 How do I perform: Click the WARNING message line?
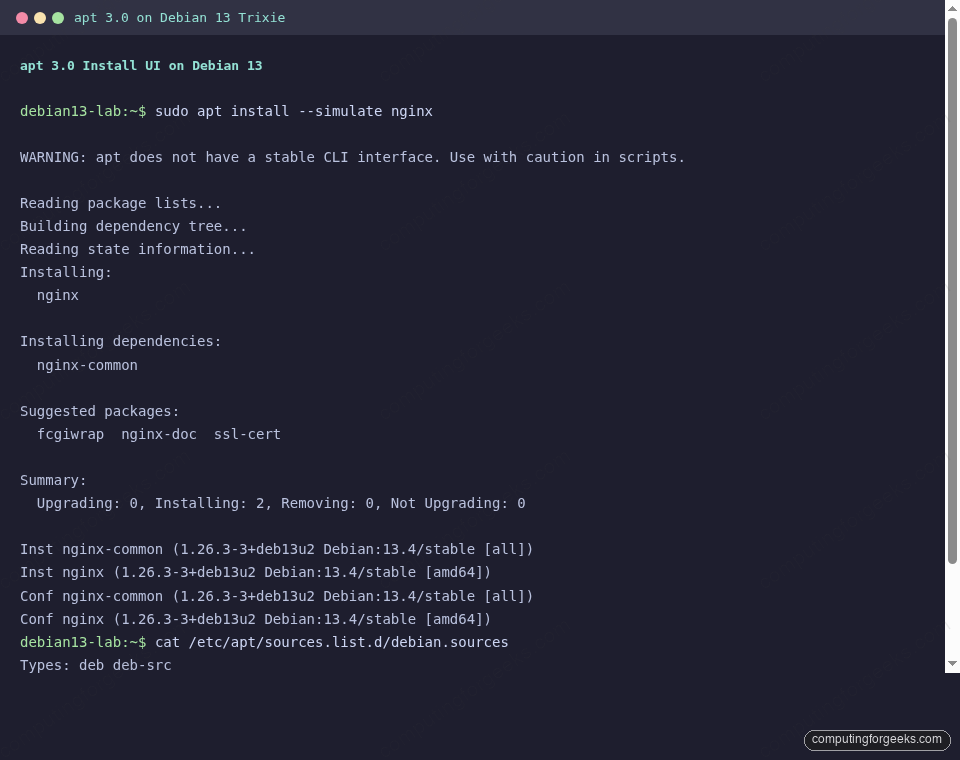pyautogui.click(x=352, y=157)
